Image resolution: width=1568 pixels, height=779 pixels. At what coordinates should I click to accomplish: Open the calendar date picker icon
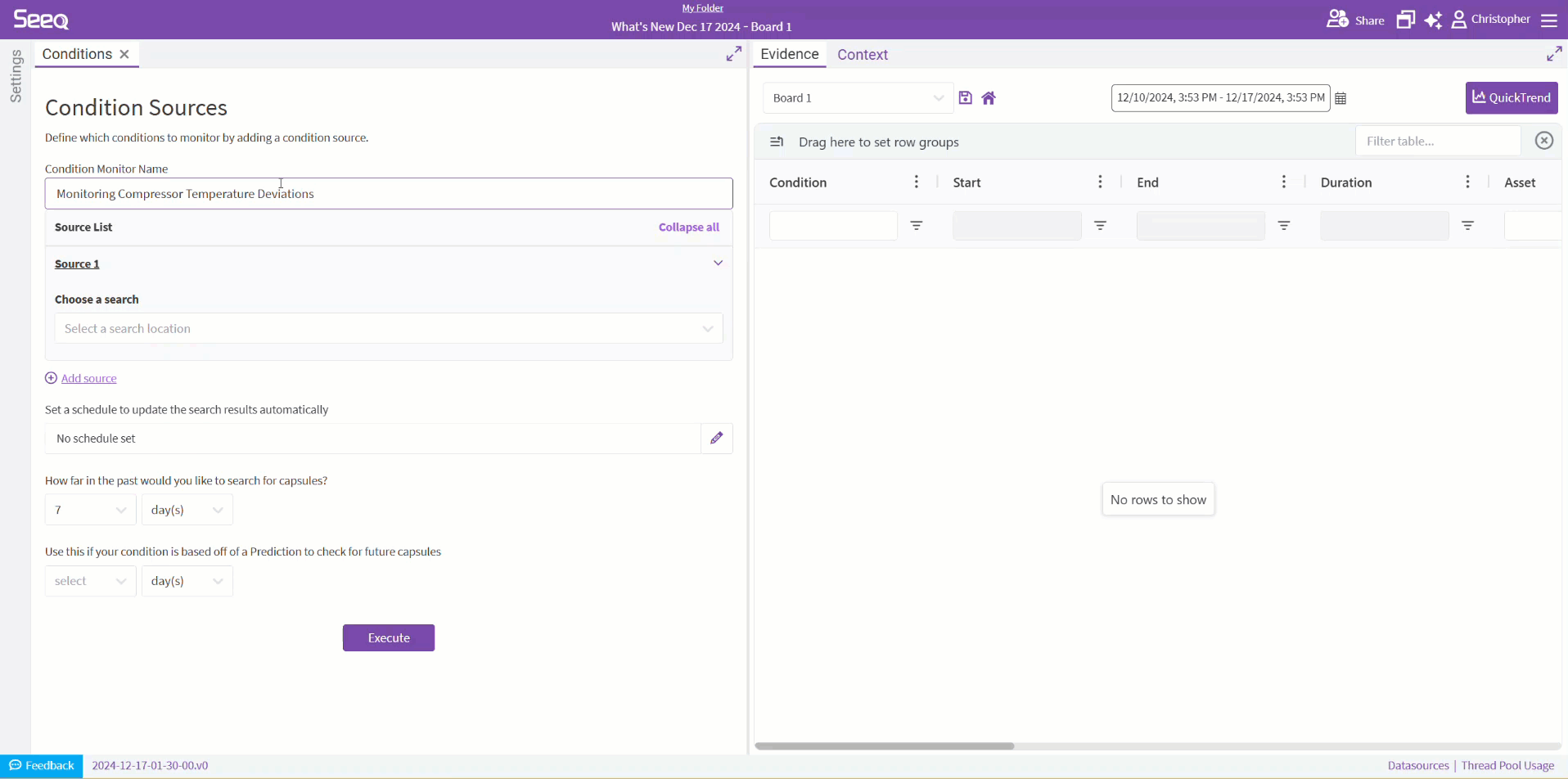[1340, 98]
